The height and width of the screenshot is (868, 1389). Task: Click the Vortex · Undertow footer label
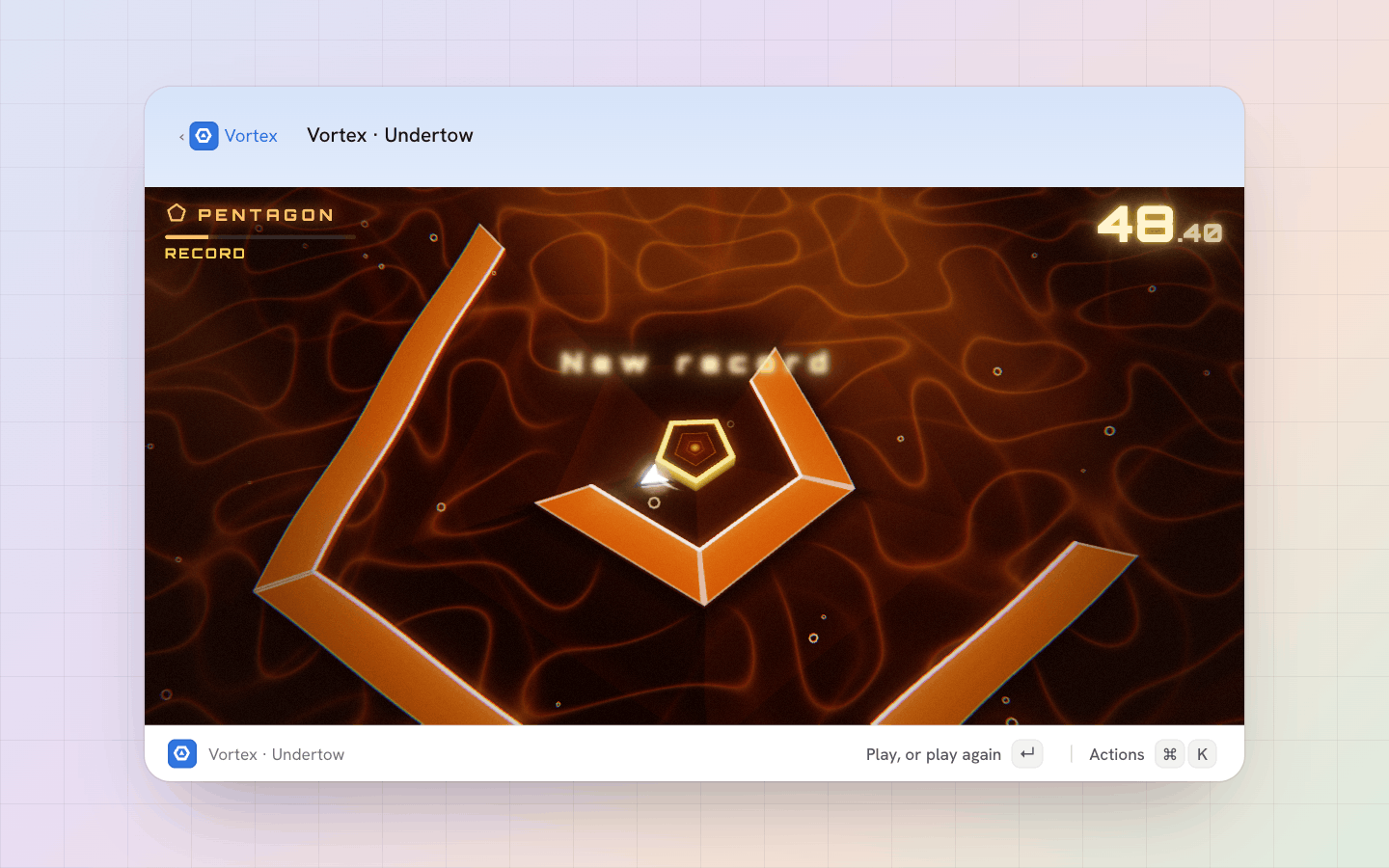[x=276, y=754]
